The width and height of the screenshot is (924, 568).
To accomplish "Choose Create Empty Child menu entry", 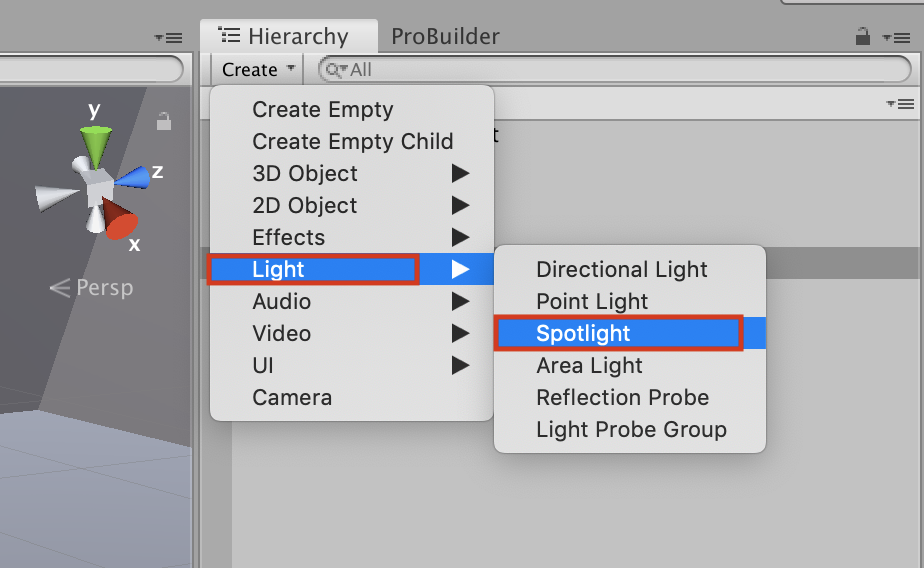I will point(352,141).
